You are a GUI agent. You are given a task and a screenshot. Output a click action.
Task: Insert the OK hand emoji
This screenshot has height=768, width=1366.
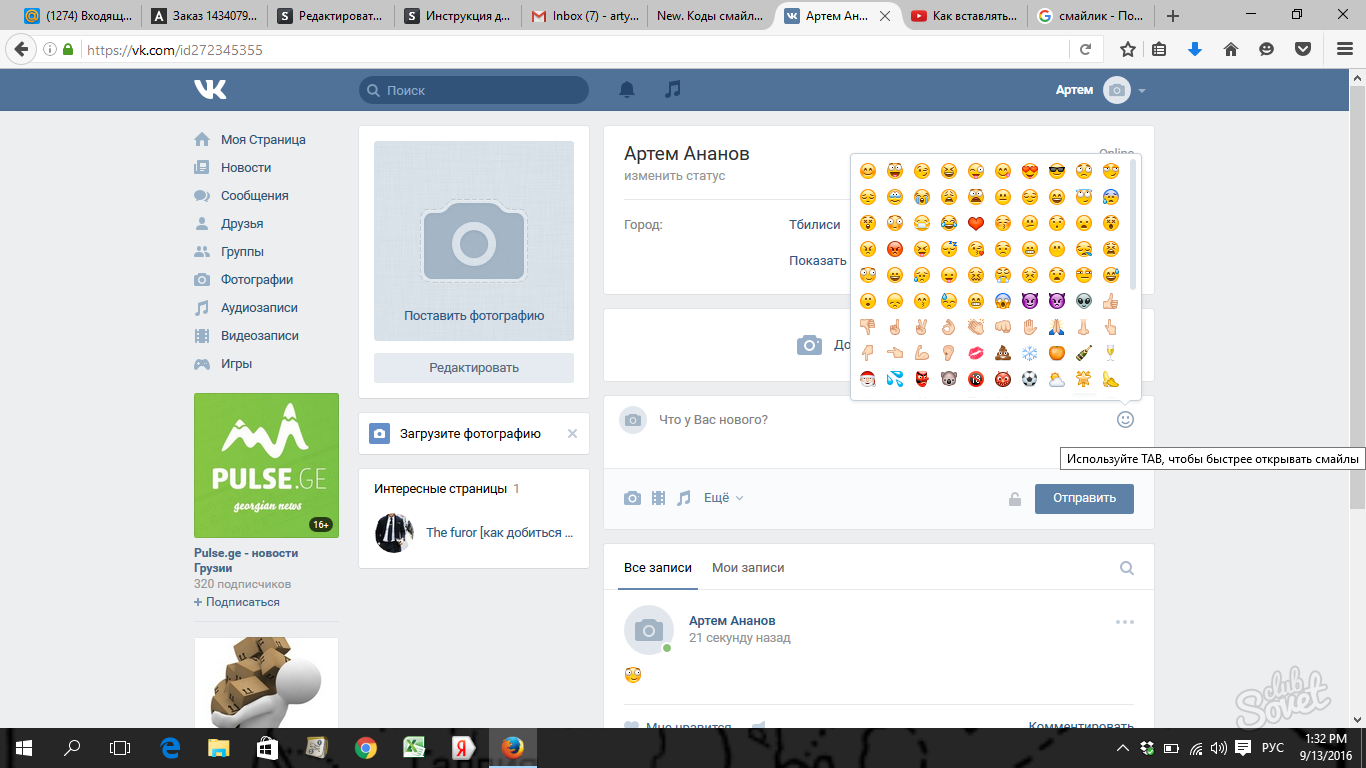click(949, 327)
